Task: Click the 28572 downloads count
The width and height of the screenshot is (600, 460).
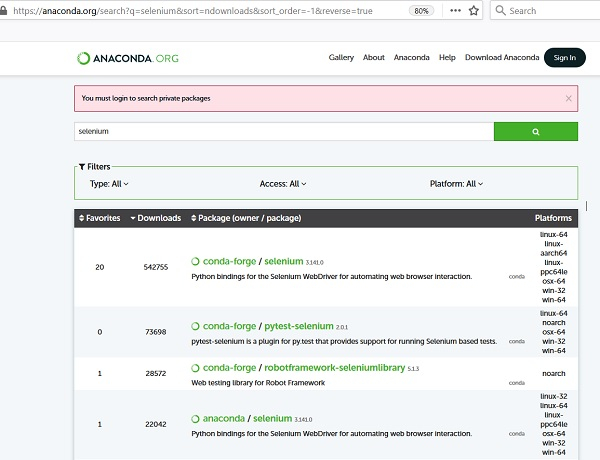Action: click(156, 374)
